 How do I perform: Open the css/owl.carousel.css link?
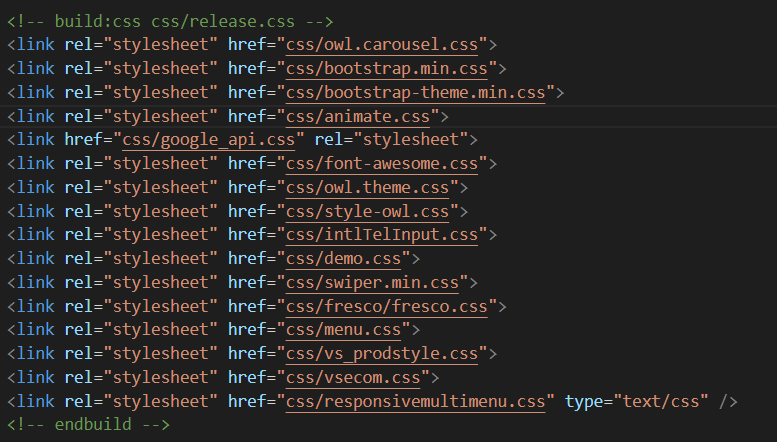click(x=381, y=44)
